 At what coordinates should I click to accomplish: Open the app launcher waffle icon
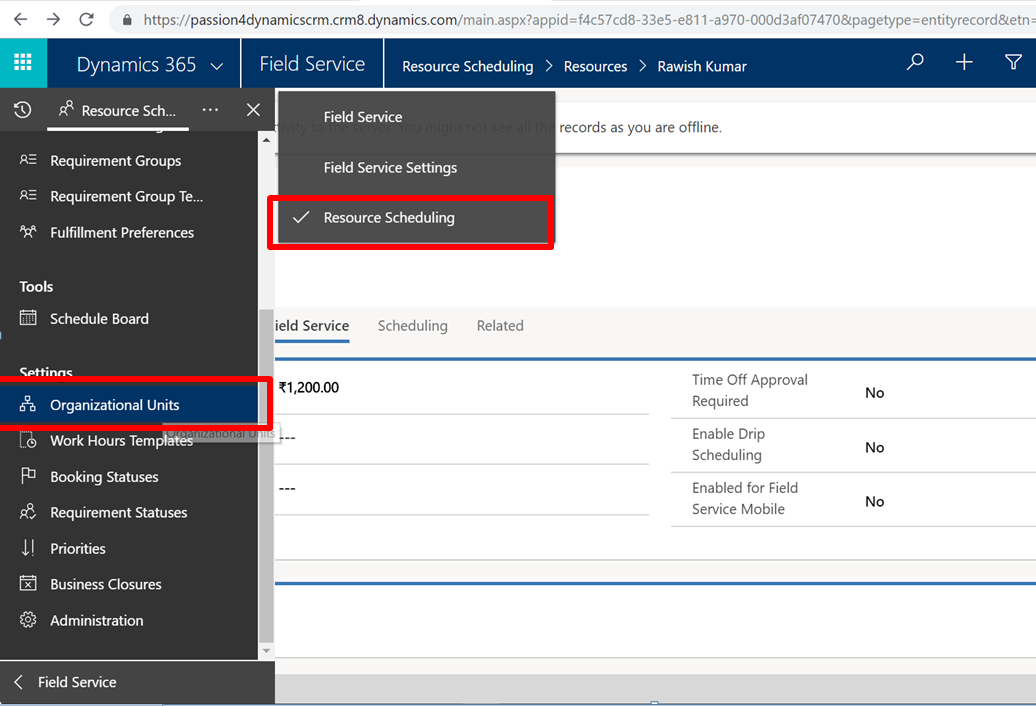coord(22,63)
